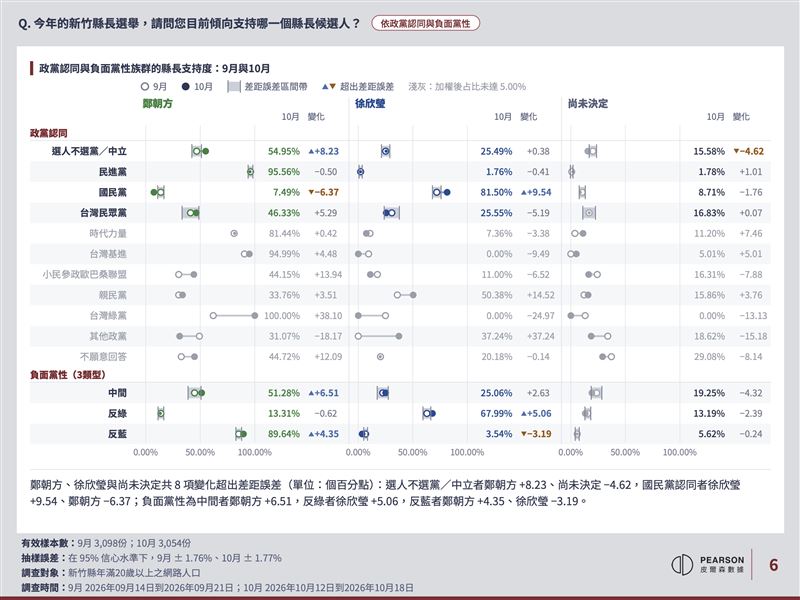Click the 反藍 row label
This screenshot has height=600, width=800.
coord(117,434)
